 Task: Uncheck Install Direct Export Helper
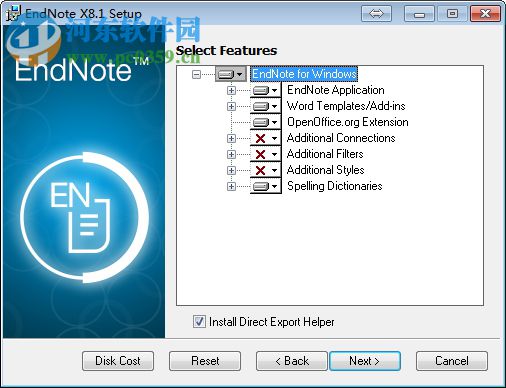(x=199, y=322)
